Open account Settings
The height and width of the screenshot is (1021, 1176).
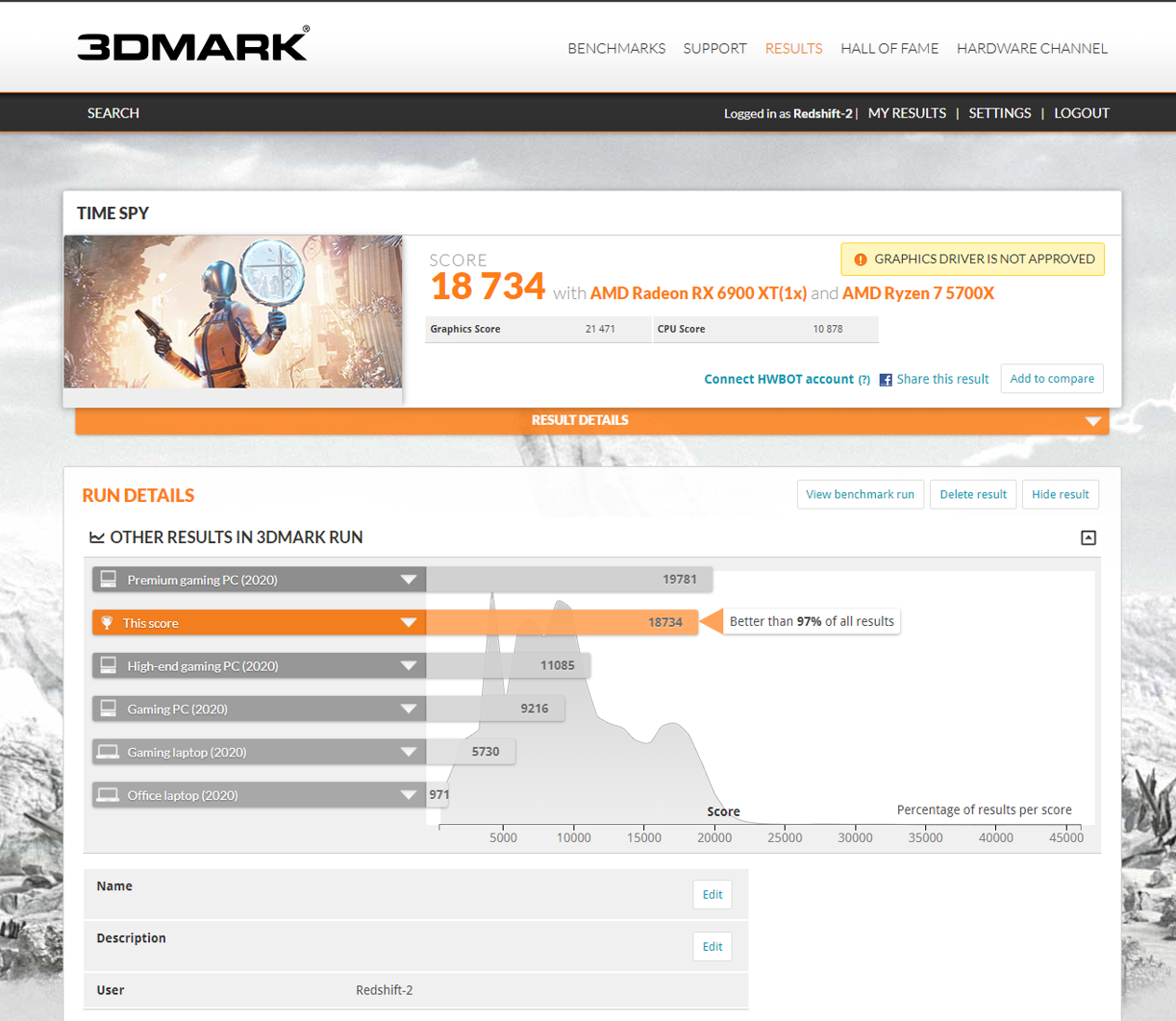coord(1000,112)
